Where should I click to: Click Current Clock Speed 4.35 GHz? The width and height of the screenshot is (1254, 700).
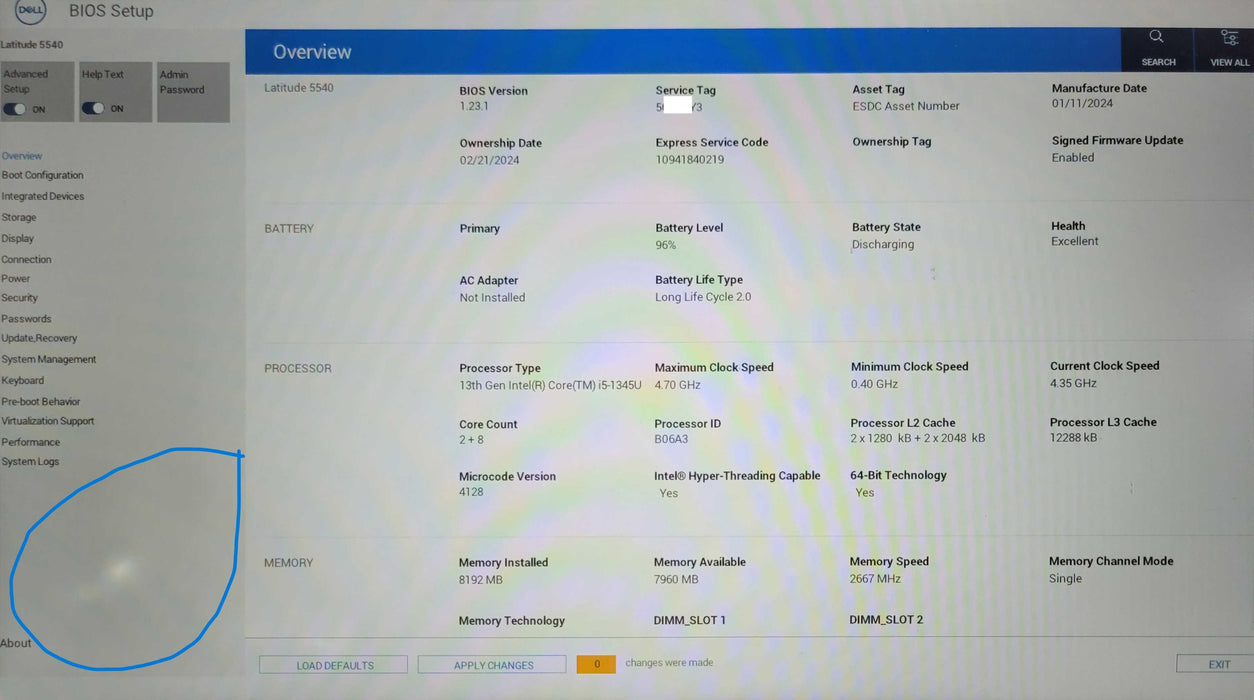pos(1073,383)
